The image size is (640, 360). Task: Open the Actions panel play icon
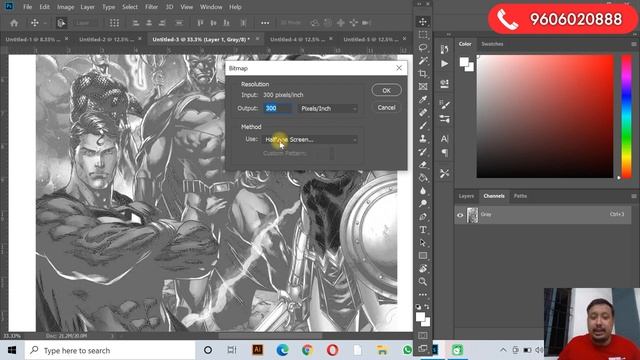pyautogui.click(x=444, y=64)
